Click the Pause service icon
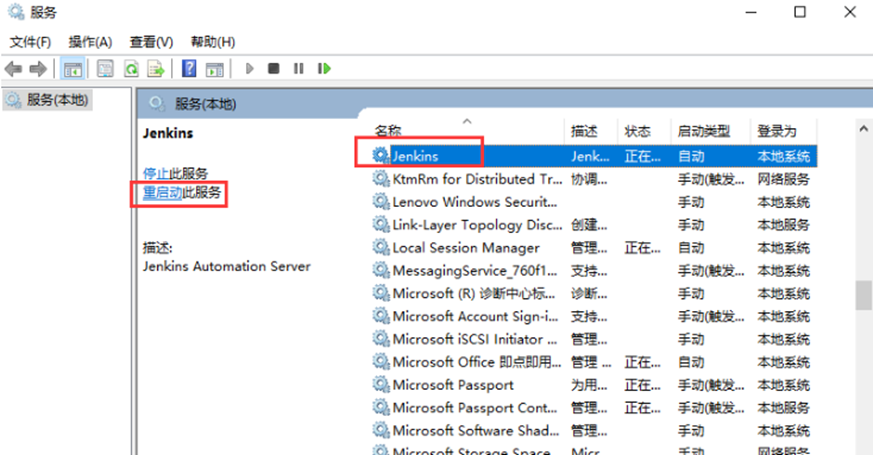 (x=299, y=69)
